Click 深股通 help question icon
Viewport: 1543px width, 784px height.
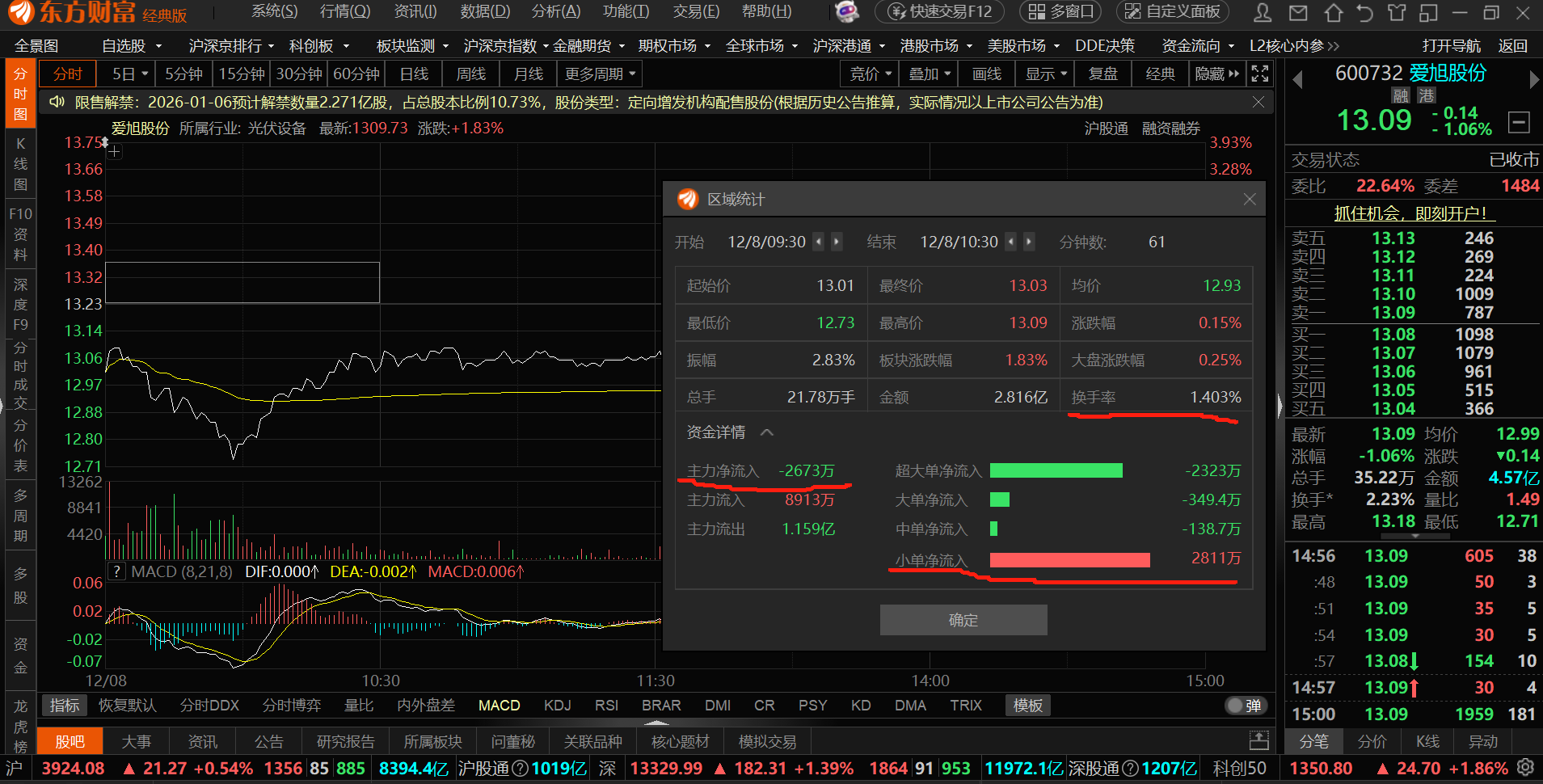[x=1131, y=768]
